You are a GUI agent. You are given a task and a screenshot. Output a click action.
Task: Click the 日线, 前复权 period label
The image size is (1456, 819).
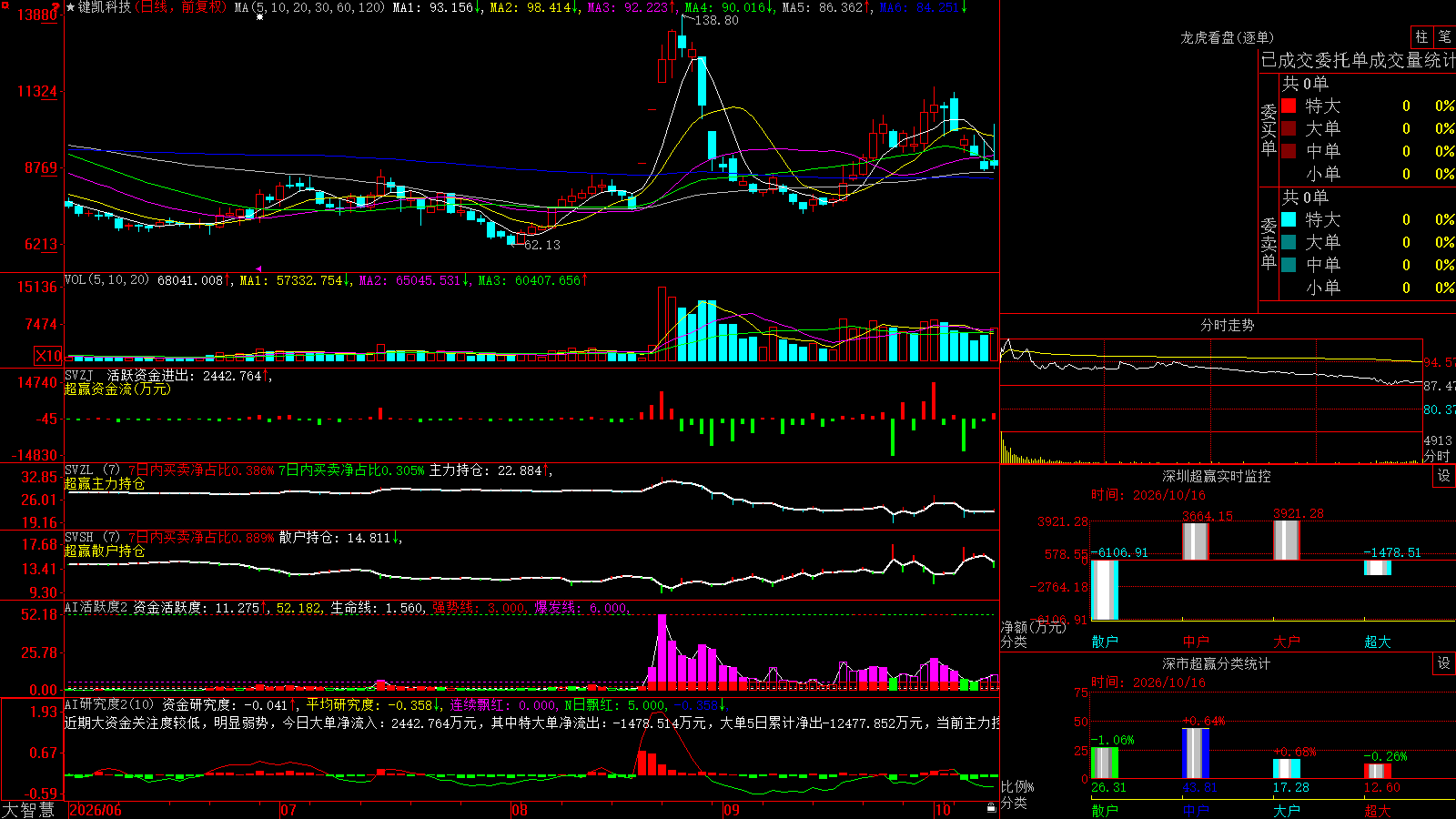click(182, 7)
